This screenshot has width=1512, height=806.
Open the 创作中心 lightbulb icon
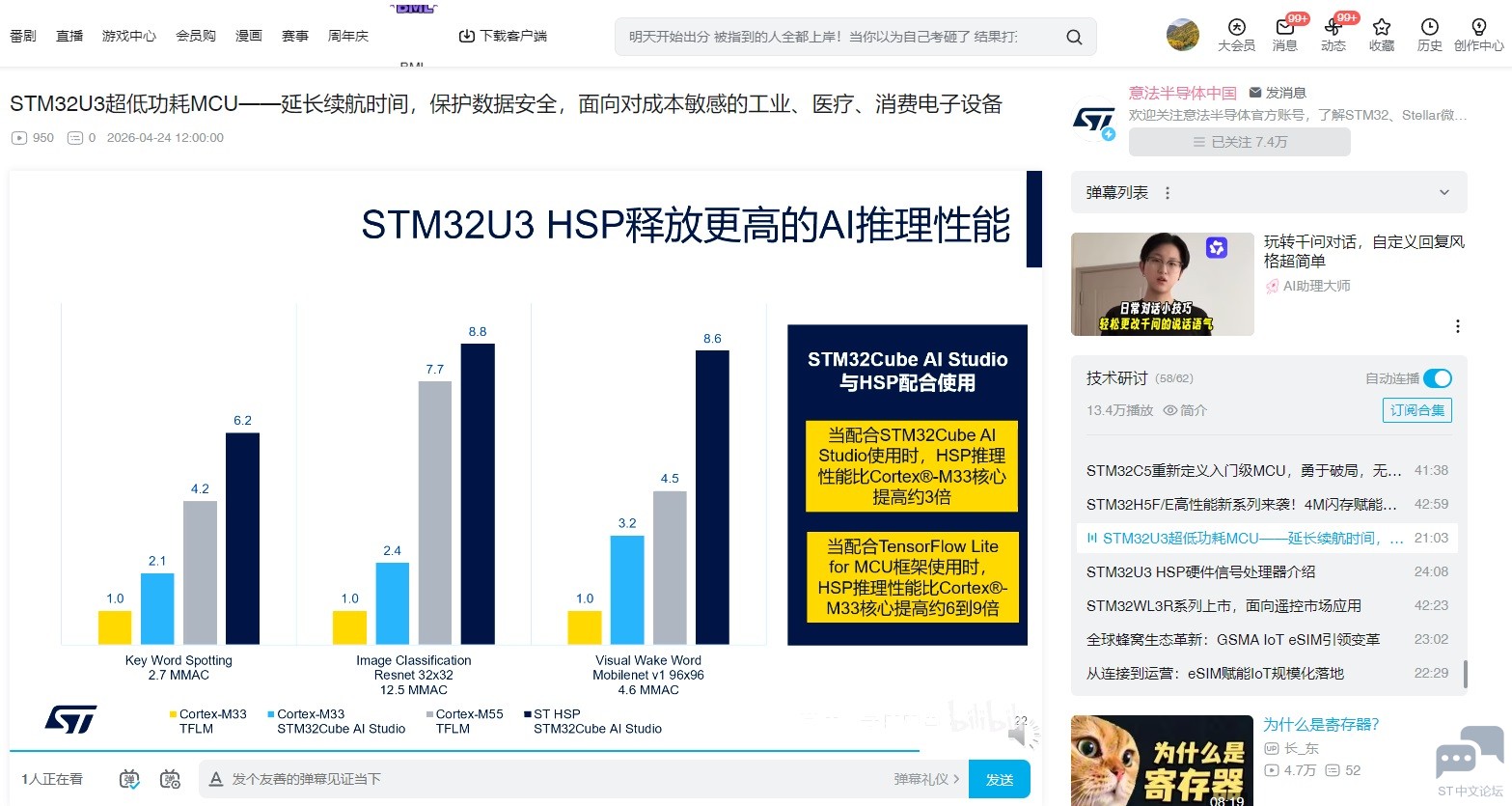point(1478,34)
